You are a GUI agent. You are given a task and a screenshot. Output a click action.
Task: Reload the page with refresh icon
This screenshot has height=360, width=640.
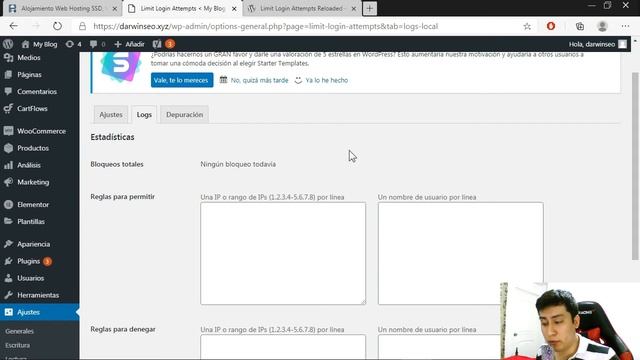tap(57, 26)
